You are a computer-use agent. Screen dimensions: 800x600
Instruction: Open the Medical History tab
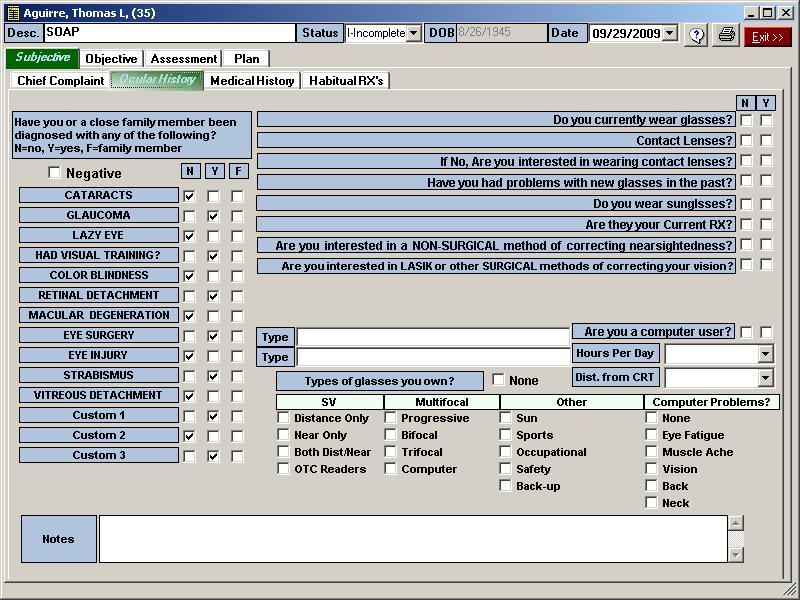(x=252, y=81)
